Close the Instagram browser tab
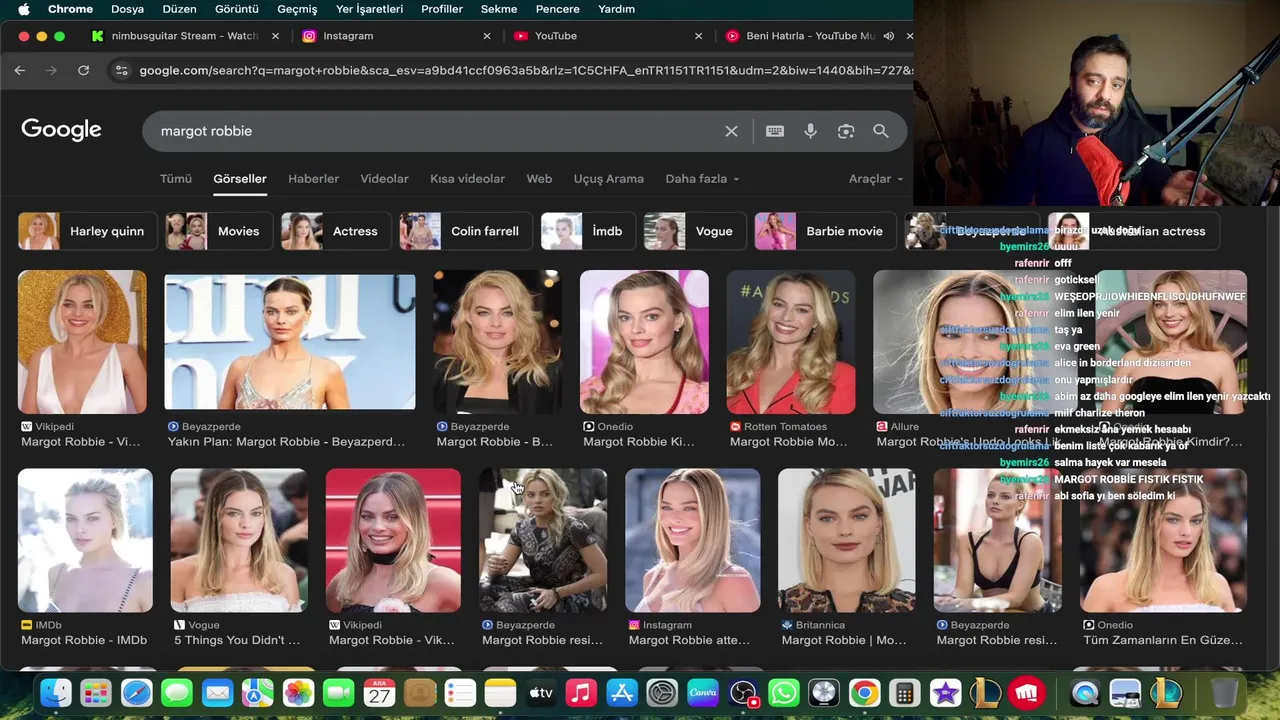1280x720 pixels. pos(487,36)
